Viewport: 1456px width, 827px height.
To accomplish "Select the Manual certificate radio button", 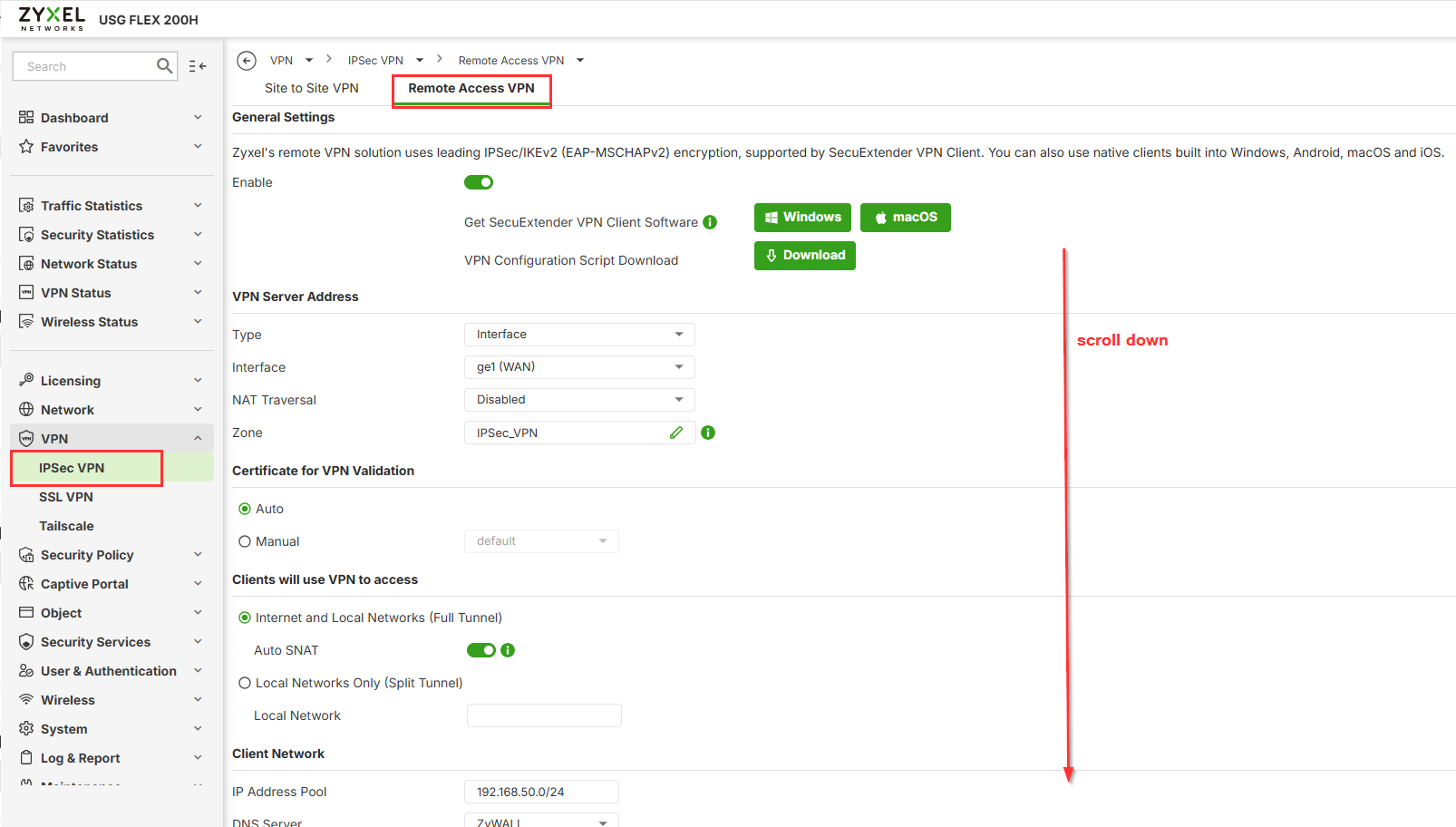I will pyautogui.click(x=245, y=541).
